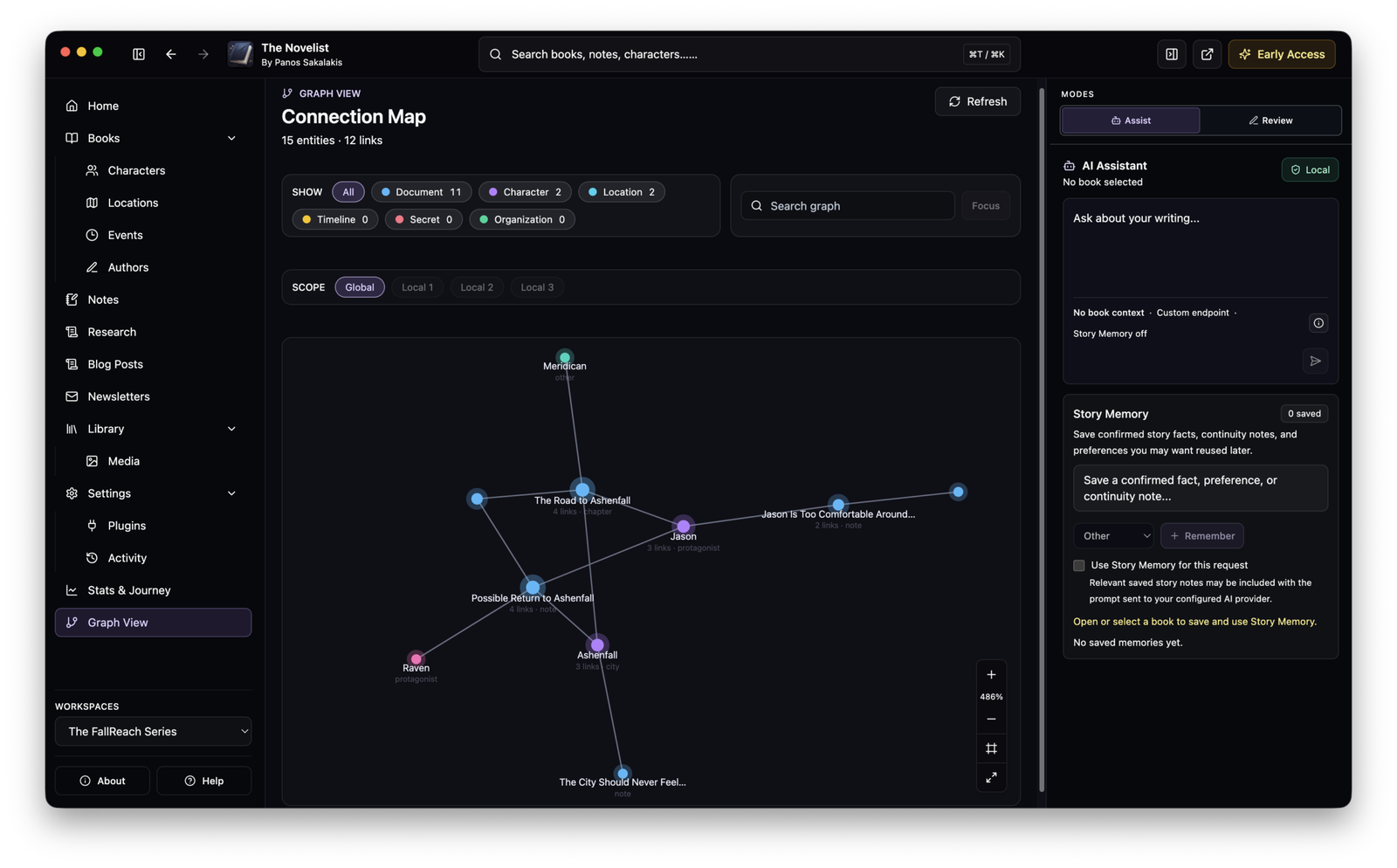Click the Refresh button

pos(978,101)
